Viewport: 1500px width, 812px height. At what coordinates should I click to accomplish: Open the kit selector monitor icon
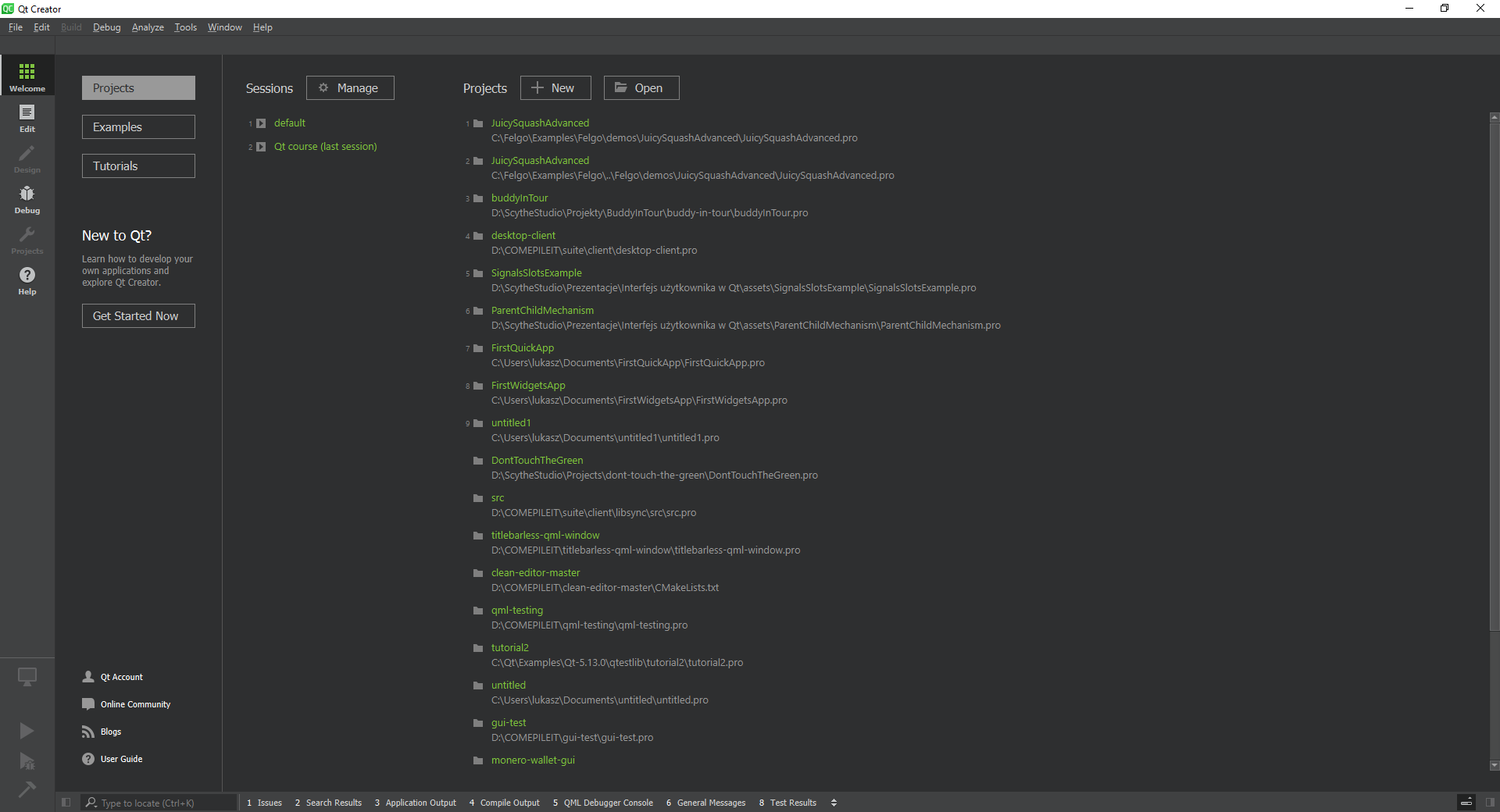pyautogui.click(x=27, y=677)
